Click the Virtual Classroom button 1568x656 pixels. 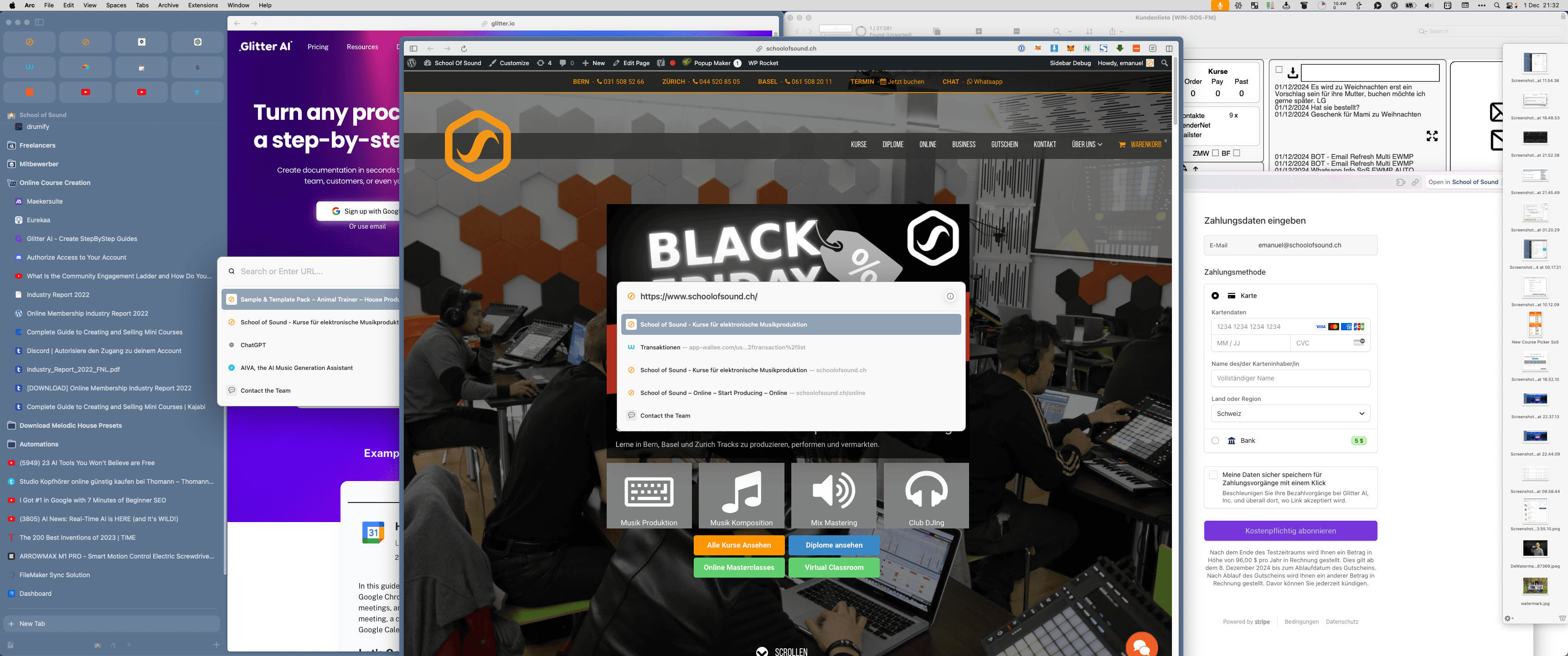click(x=834, y=568)
